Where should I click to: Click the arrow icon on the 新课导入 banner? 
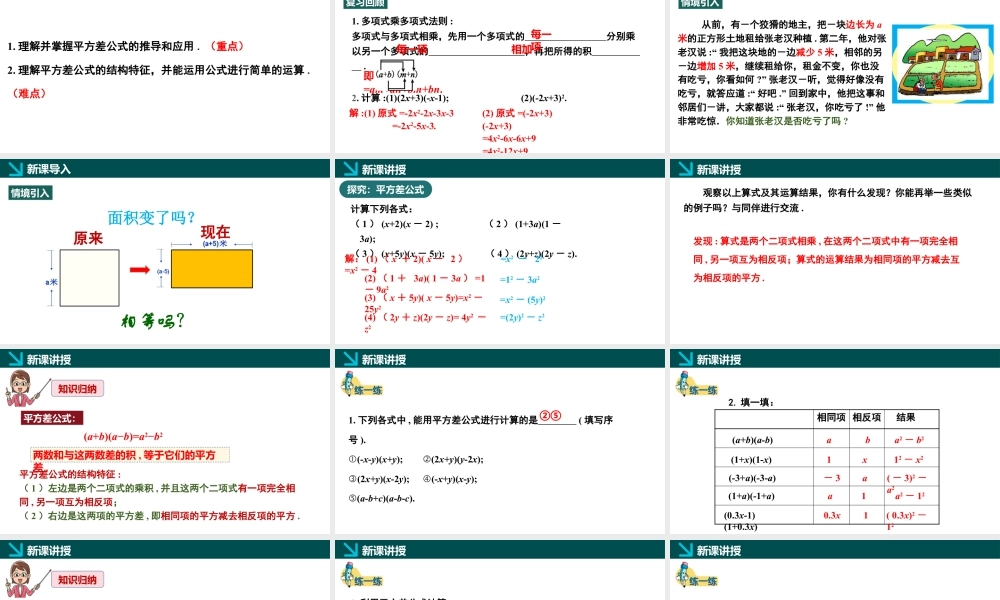(14, 168)
